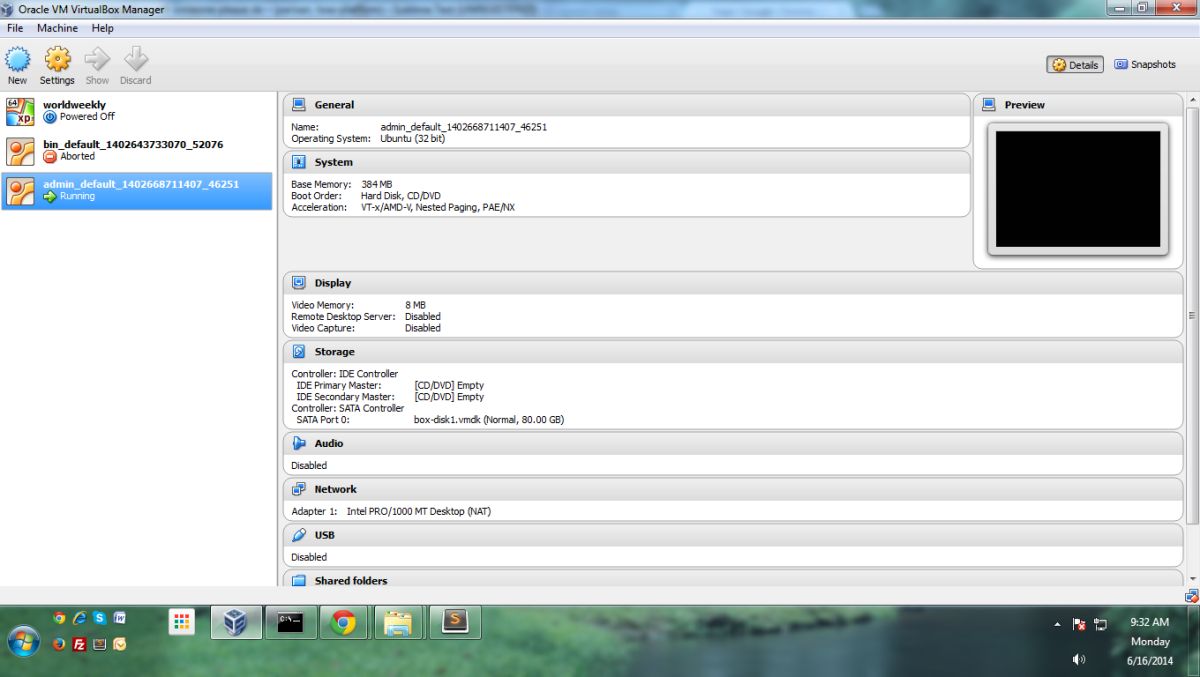Click the Audio section speaker icon
The image size is (1200, 677).
(x=298, y=443)
